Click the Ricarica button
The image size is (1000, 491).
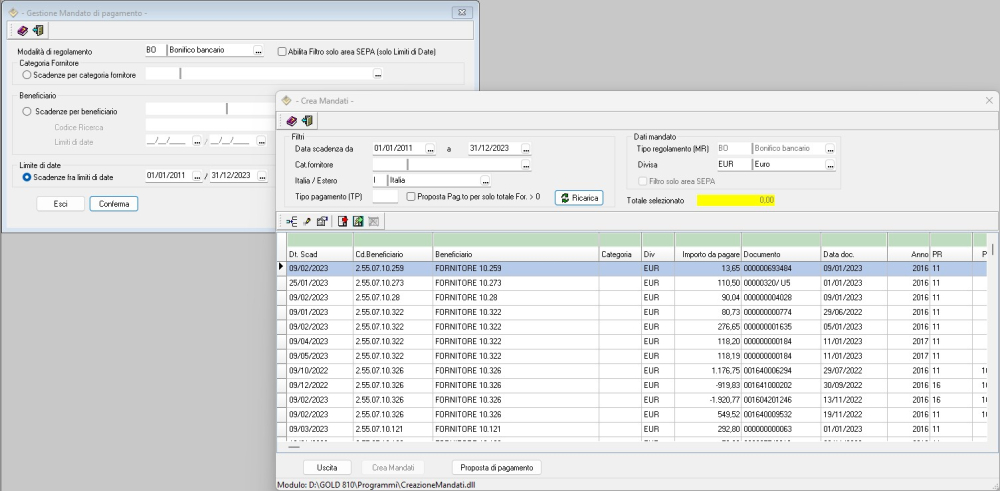tap(579, 198)
